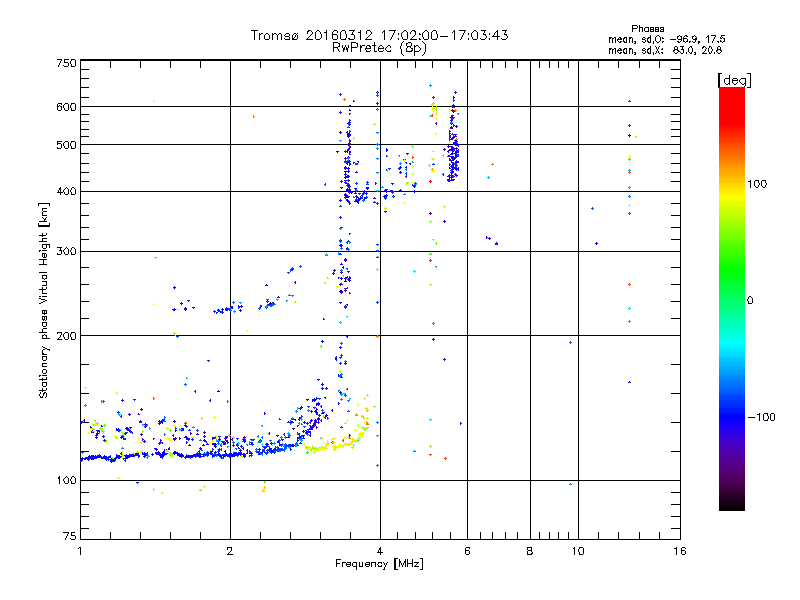
Task: Click the y-axis tick label '600'
Action: click(66, 107)
